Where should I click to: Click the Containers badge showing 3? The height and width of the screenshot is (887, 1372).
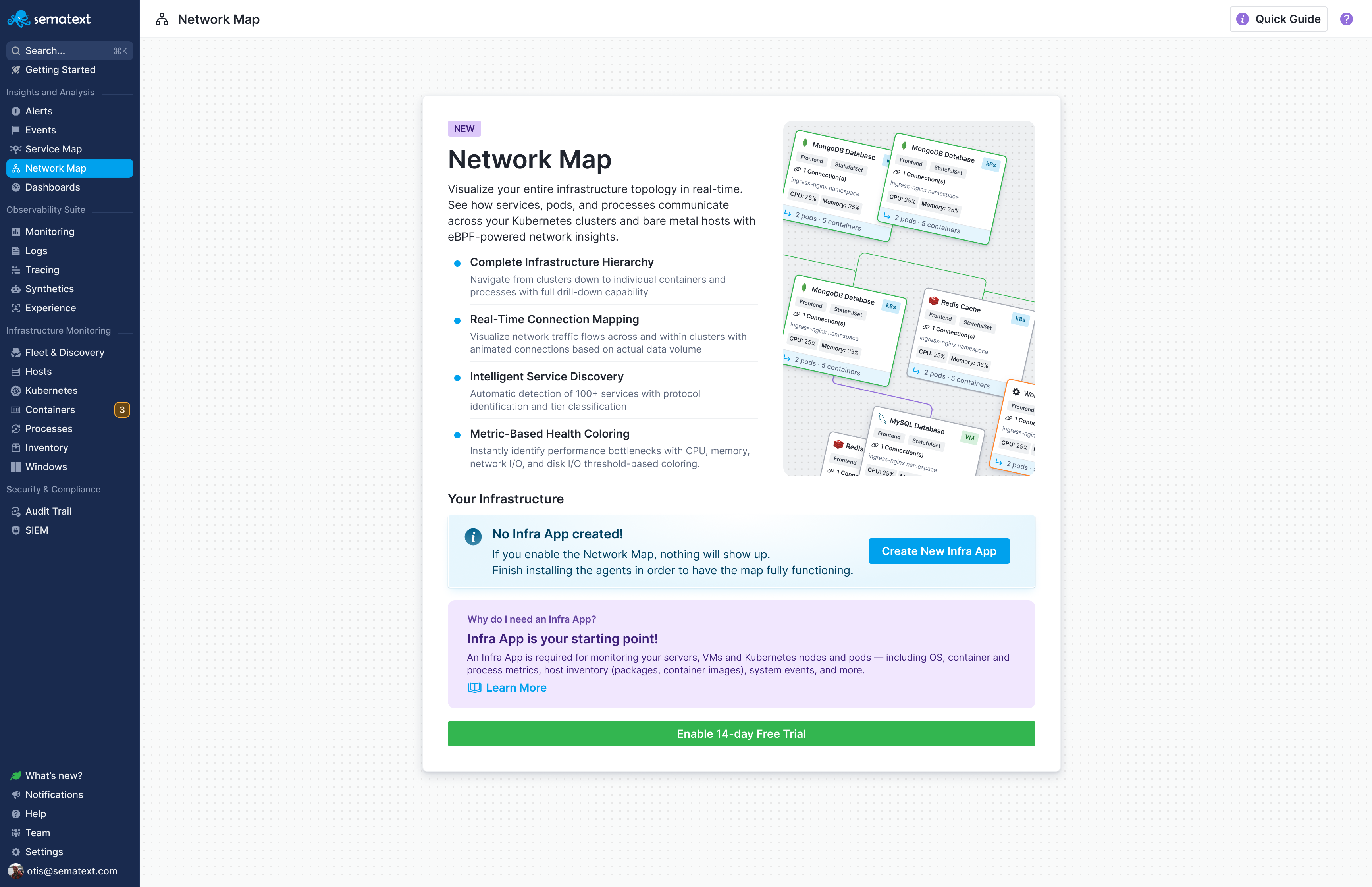click(x=122, y=409)
